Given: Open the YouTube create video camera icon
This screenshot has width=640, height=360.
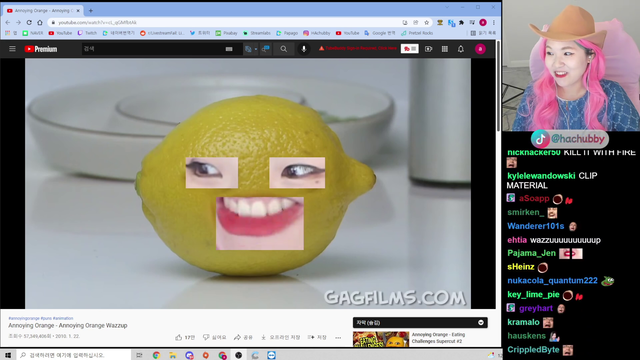Looking at the screenshot, I should click(428, 49).
